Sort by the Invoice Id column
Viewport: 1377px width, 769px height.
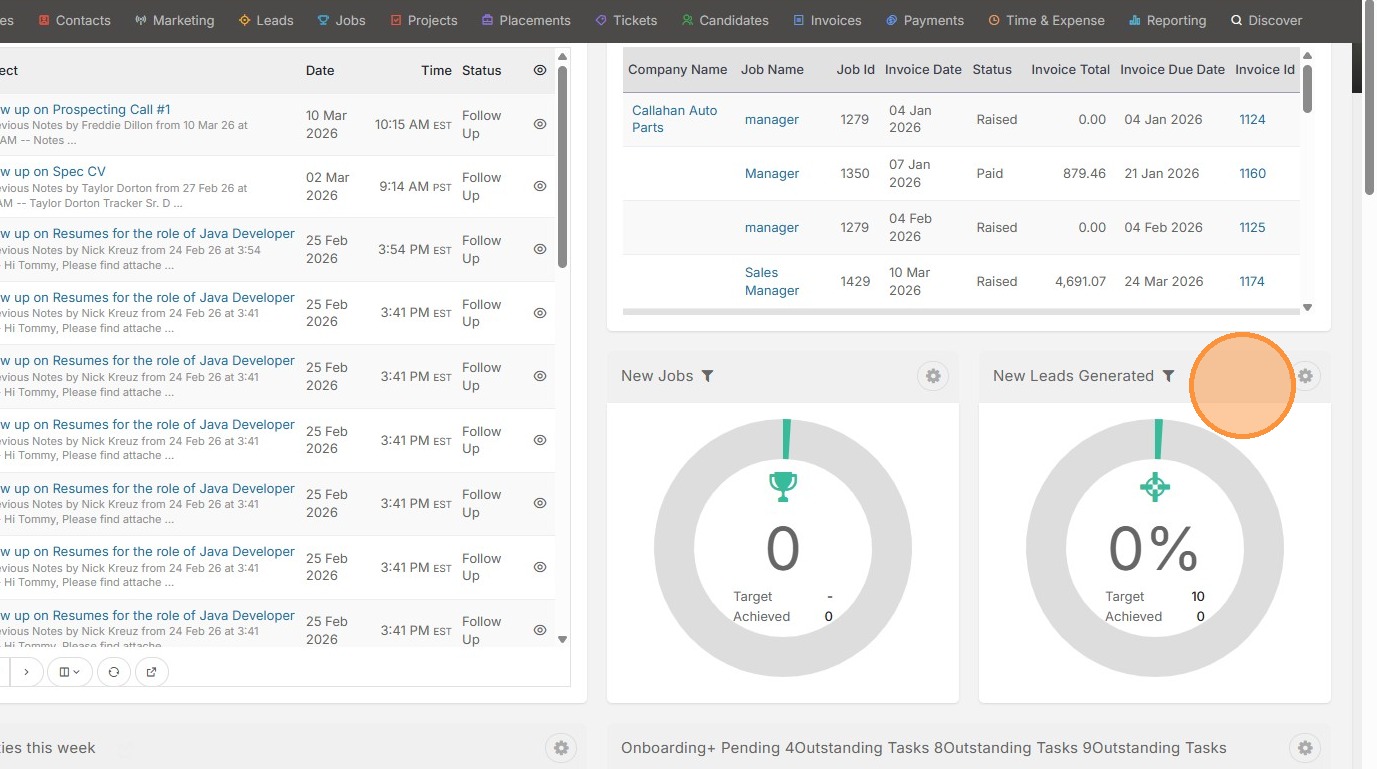[1265, 69]
